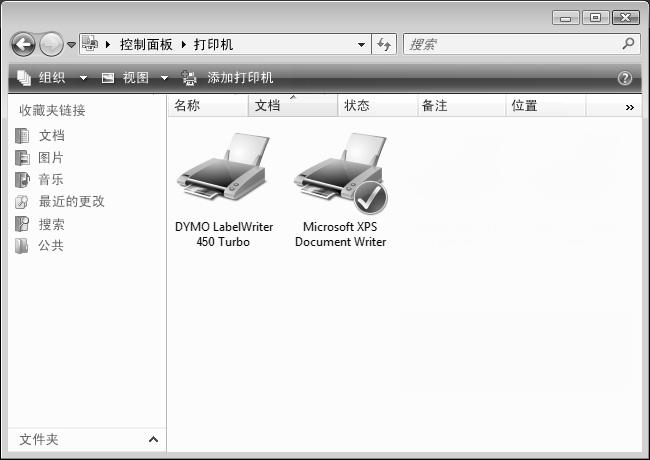Close the printers window
Viewport: 650px width, 460px height.
pyautogui.click(x=626, y=18)
